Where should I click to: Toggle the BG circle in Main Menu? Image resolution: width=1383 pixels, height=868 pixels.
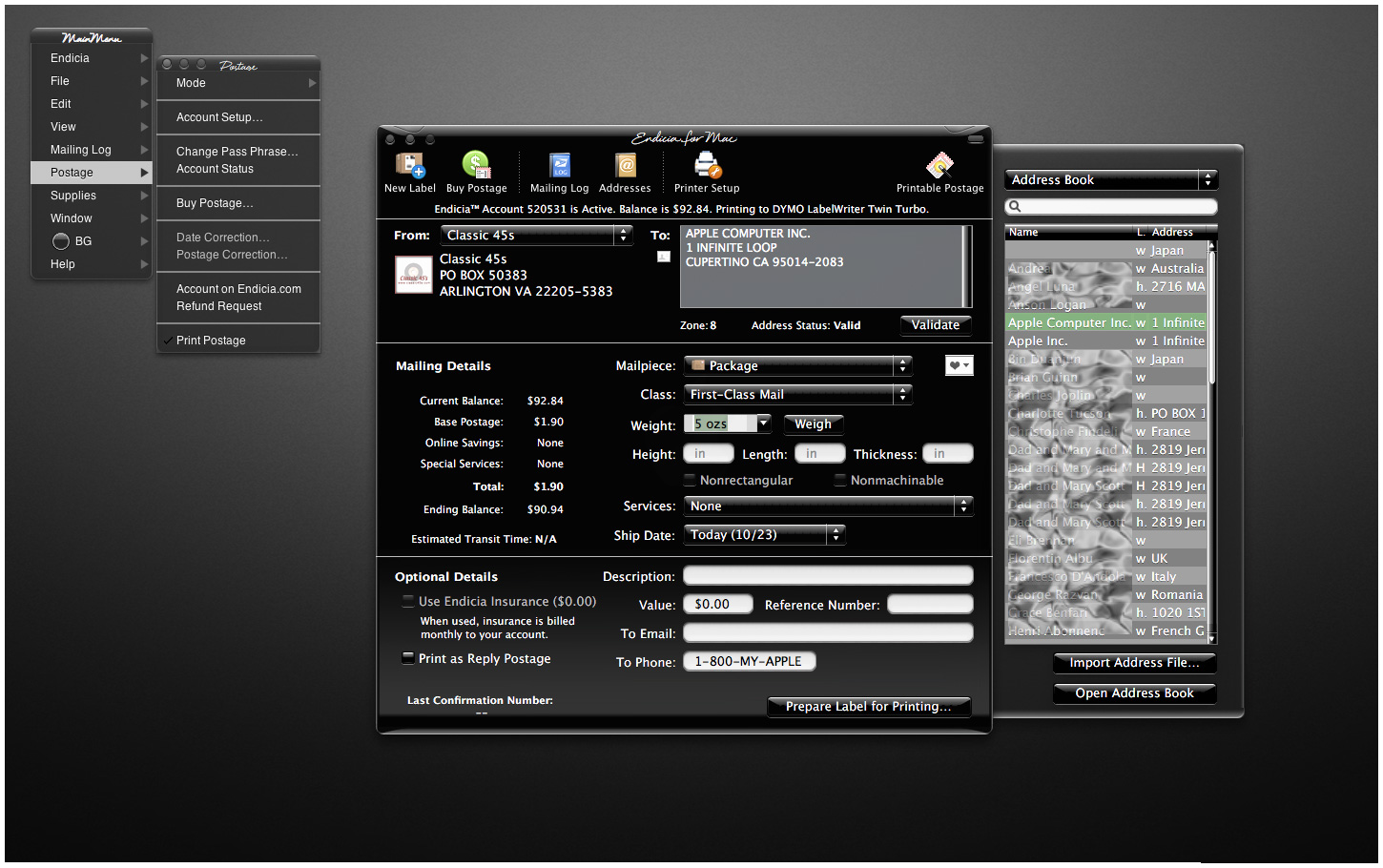click(61, 241)
